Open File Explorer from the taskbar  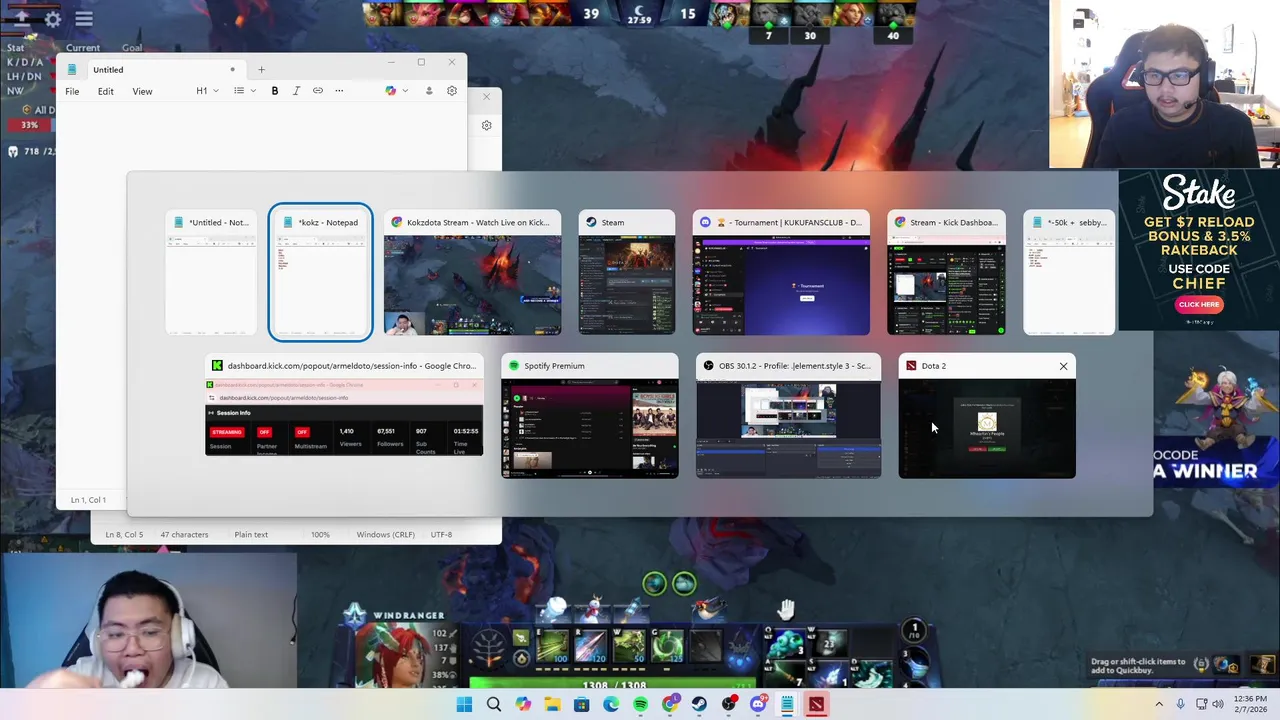(552, 704)
